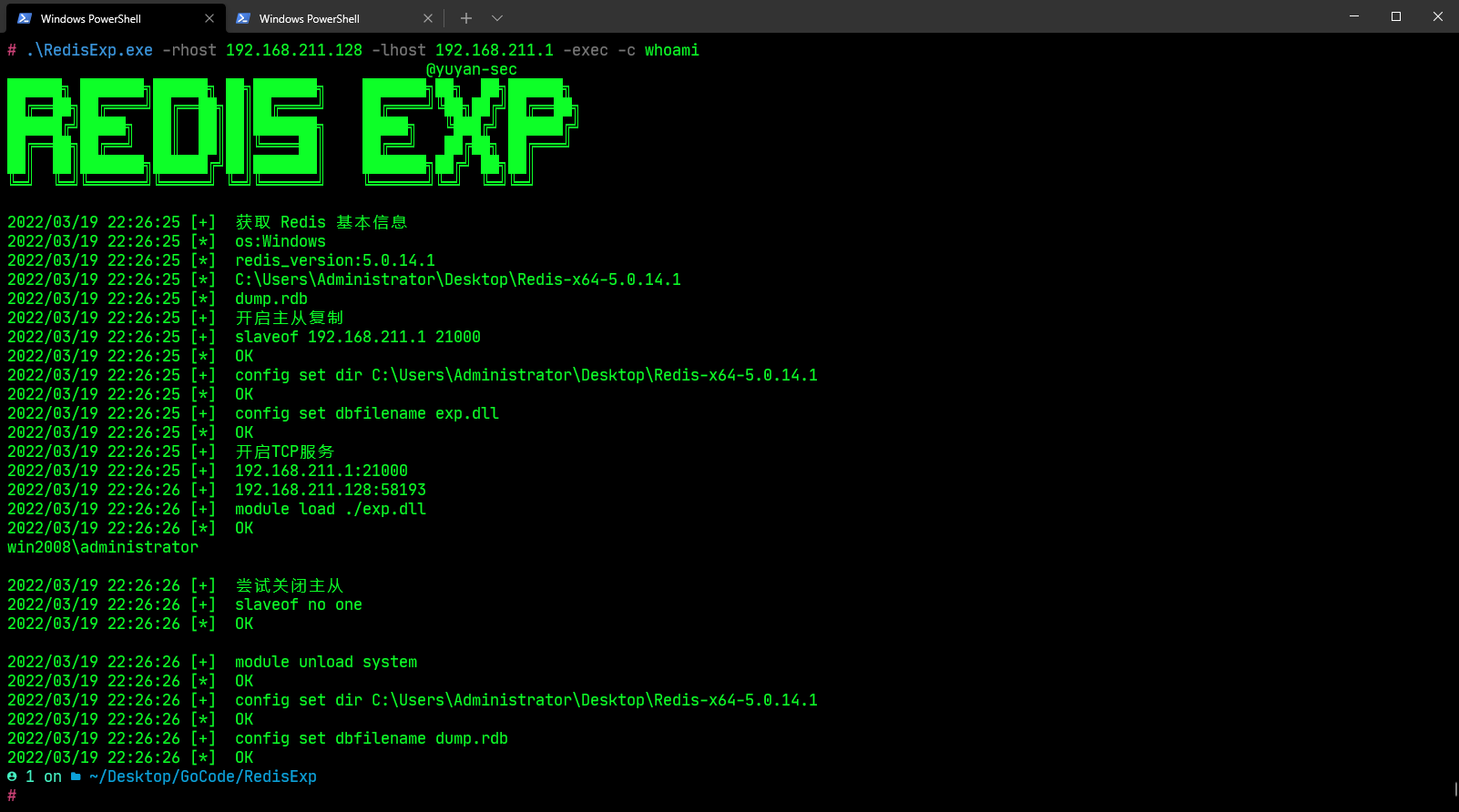Close the first PowerShell tab
The image size is (1459, 812).
[209, 18]
